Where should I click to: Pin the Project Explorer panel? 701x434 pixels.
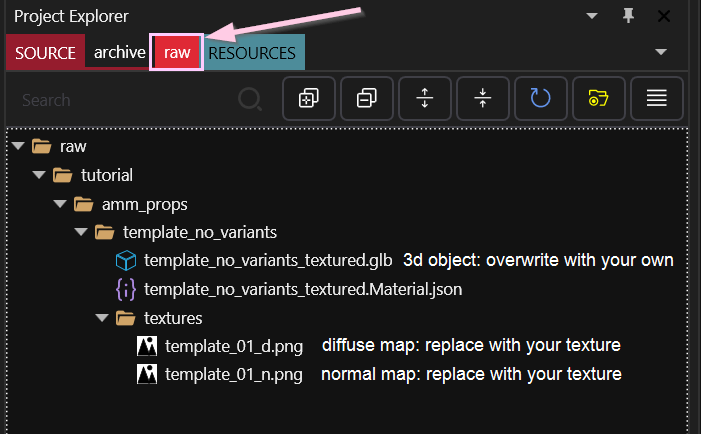[628, 16]
